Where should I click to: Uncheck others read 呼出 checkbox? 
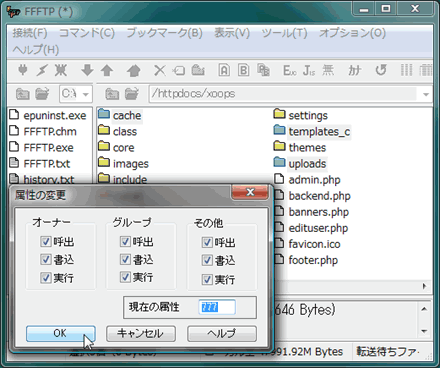pyautogui.click(x=207, y=242)
